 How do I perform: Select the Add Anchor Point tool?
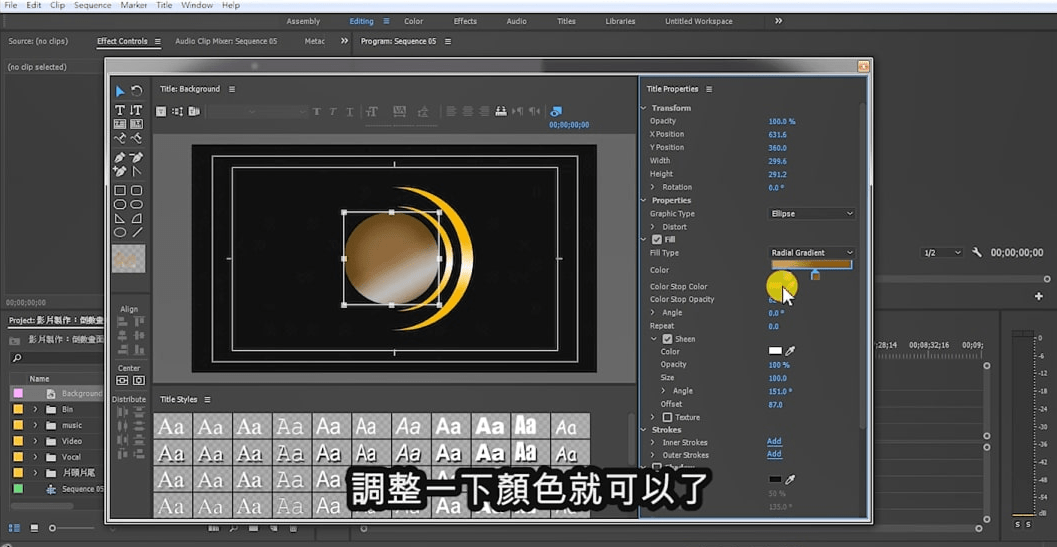tap(120, 171)
